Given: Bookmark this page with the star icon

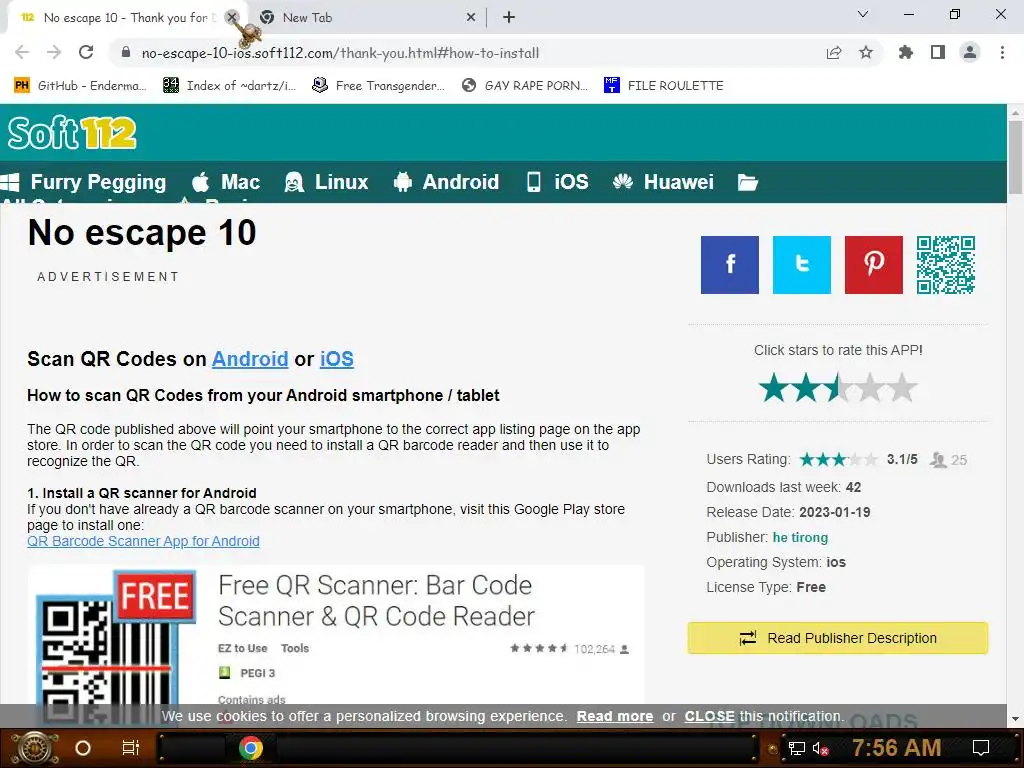Looking at the screenshot, I should point(866,53).
